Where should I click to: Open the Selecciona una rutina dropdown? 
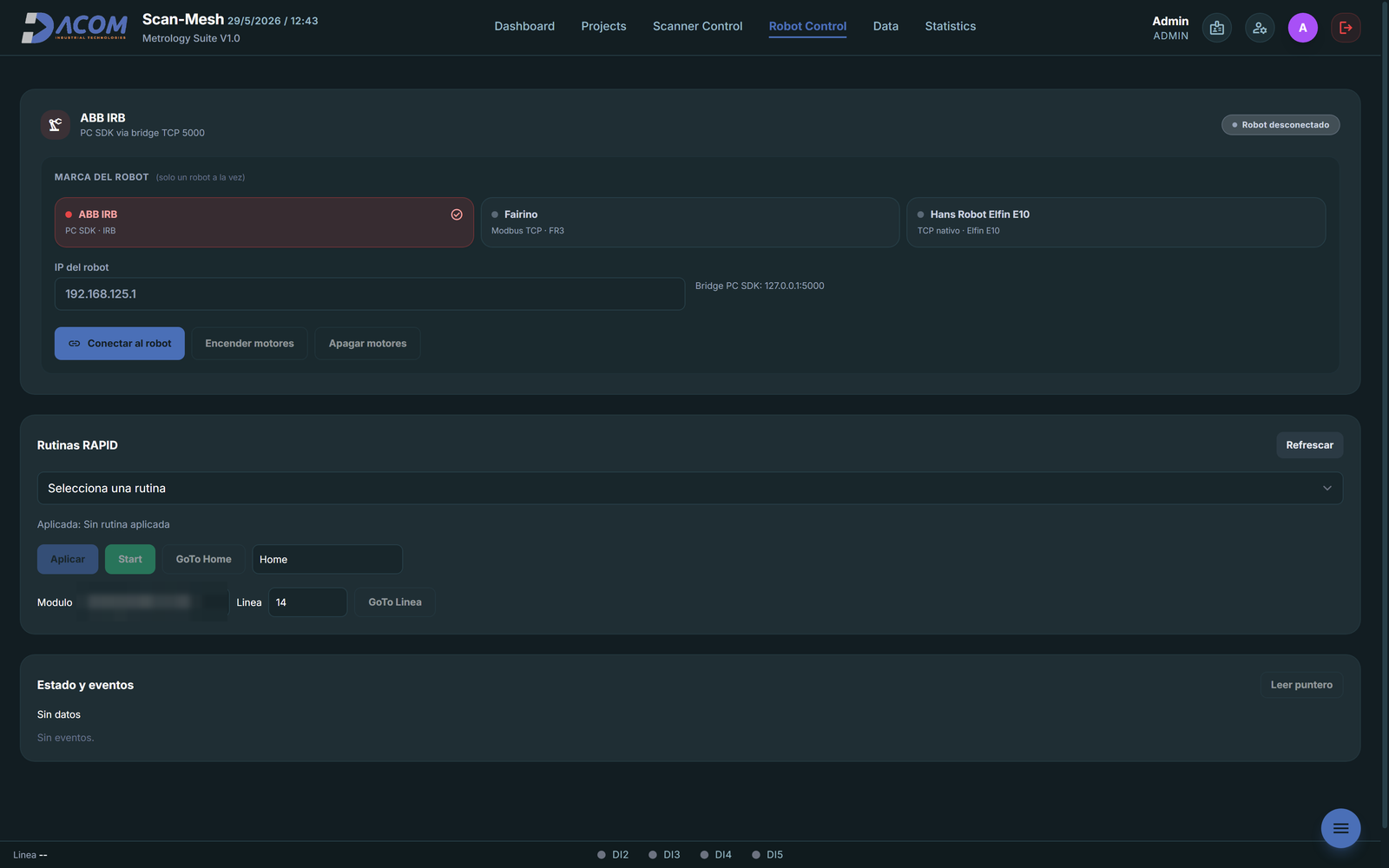tap(690, 488)
